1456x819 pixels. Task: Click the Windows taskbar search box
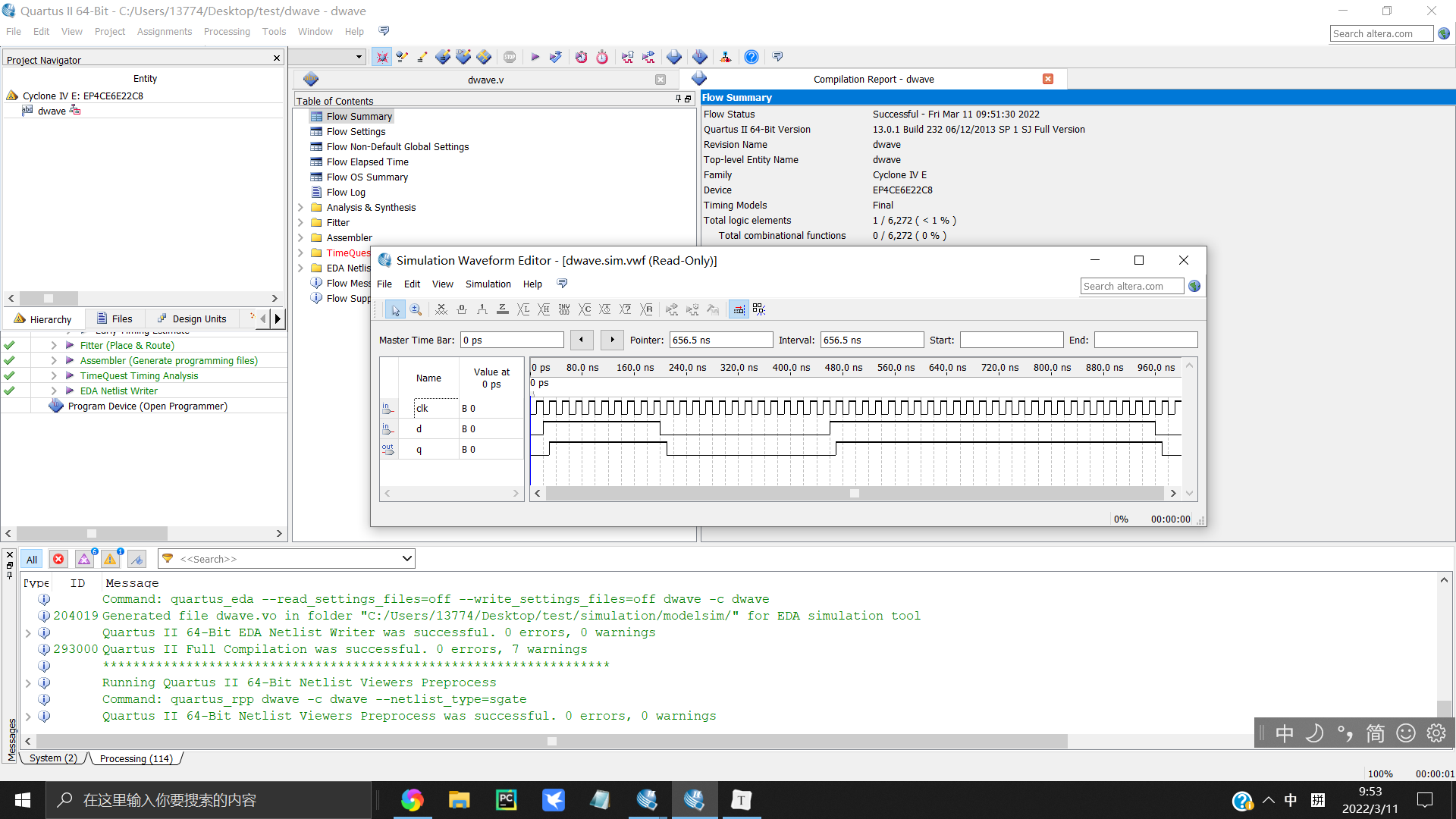tap(209, 800)
